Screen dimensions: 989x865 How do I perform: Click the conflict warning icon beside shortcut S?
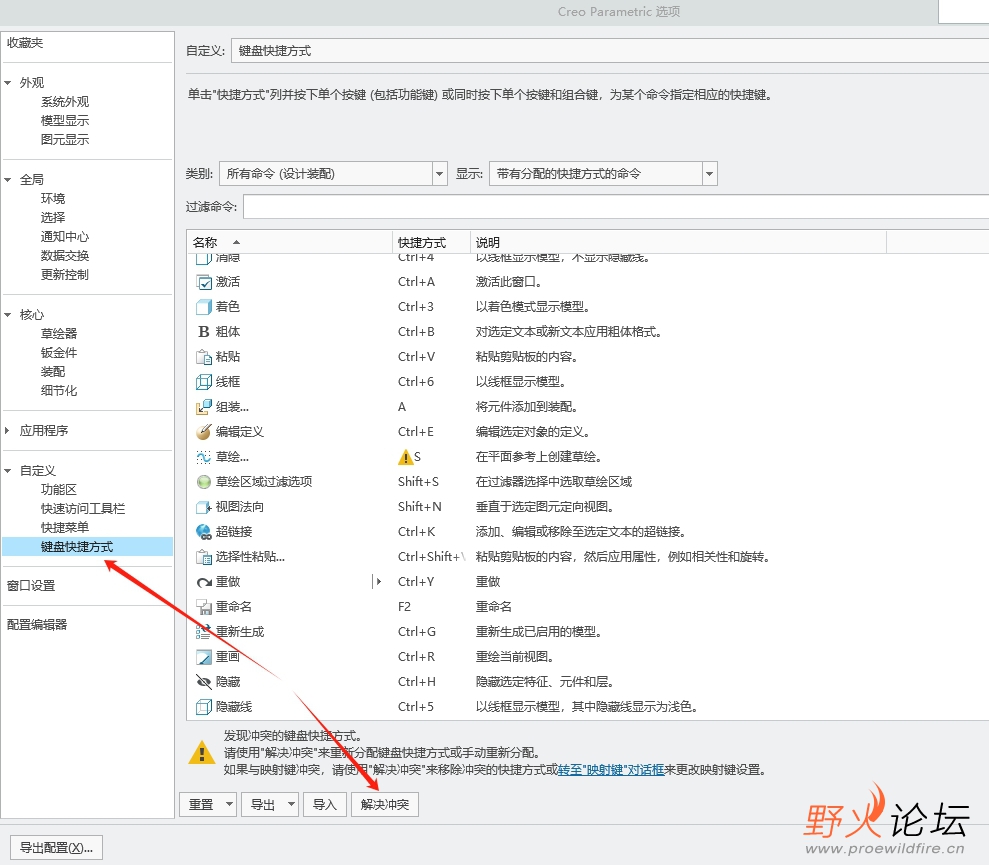pyautogui.click(x=406, y=457)
